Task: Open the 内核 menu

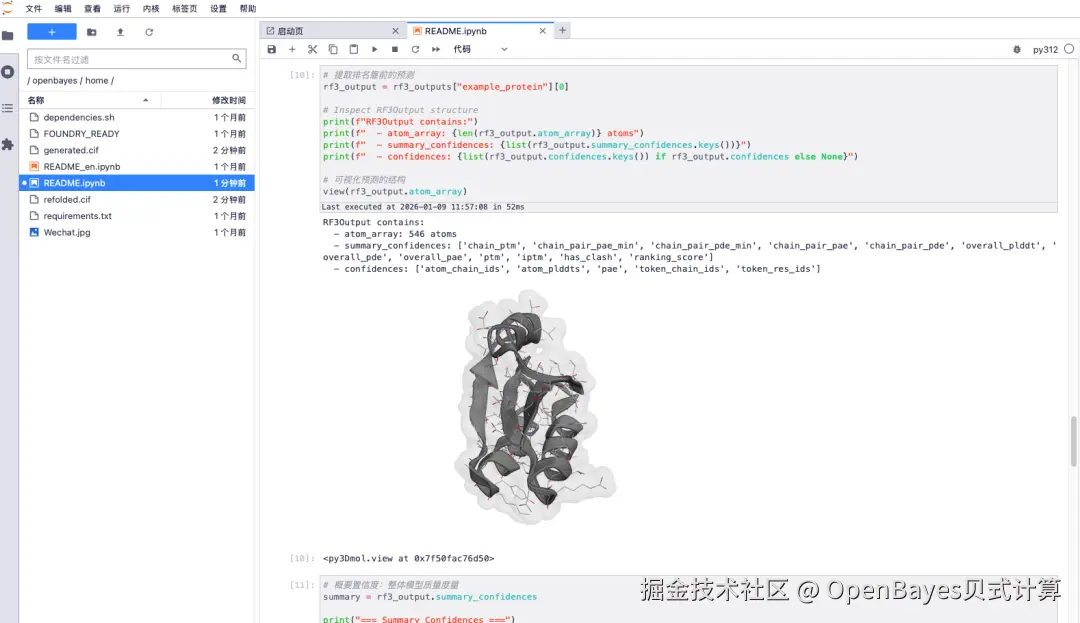Action: tap(151, 9)
